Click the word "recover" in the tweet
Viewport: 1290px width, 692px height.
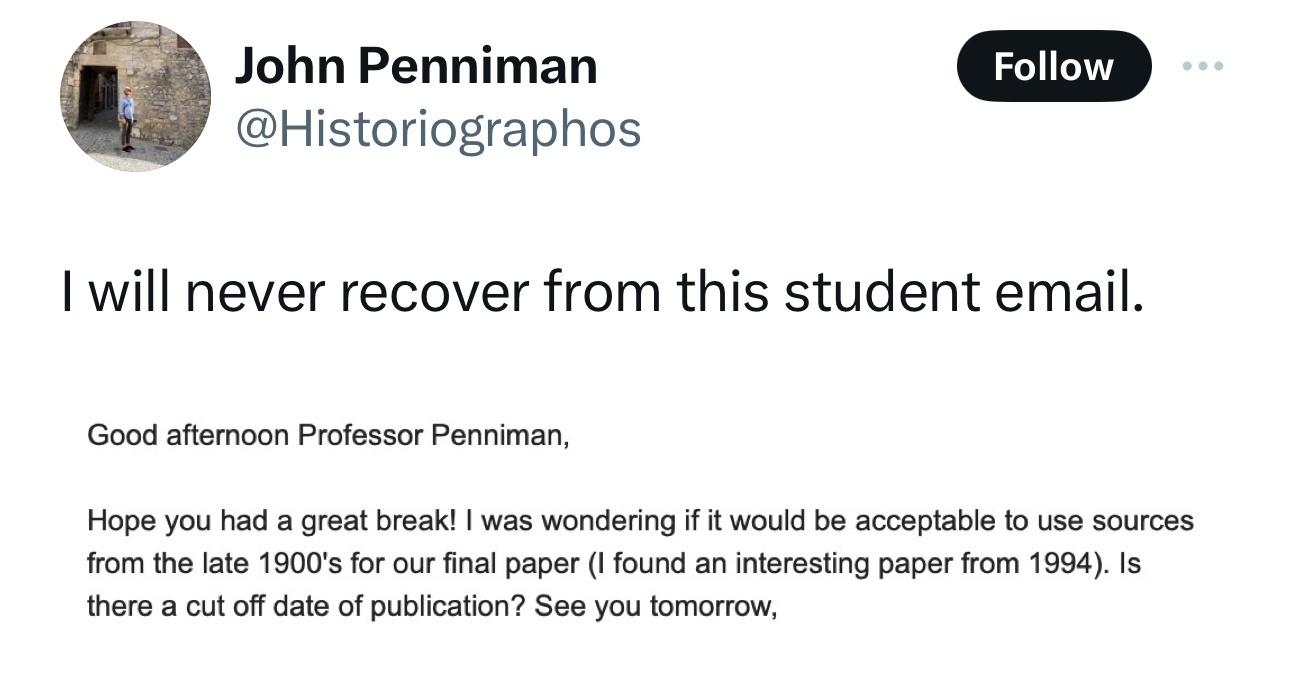coord(434,291)
